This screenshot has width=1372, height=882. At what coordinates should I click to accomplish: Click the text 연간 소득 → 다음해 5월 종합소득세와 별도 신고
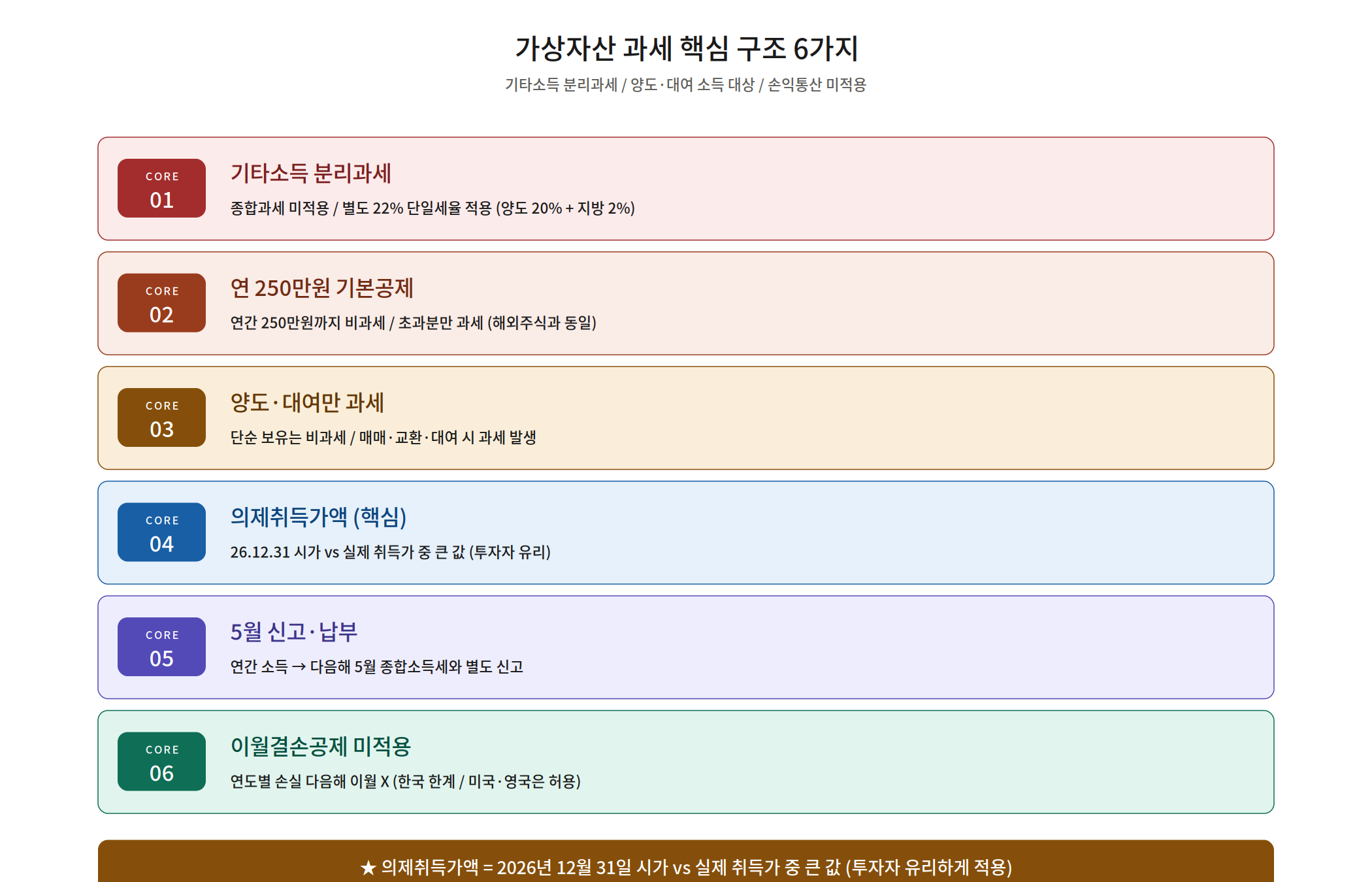click(x=377, y=667)
